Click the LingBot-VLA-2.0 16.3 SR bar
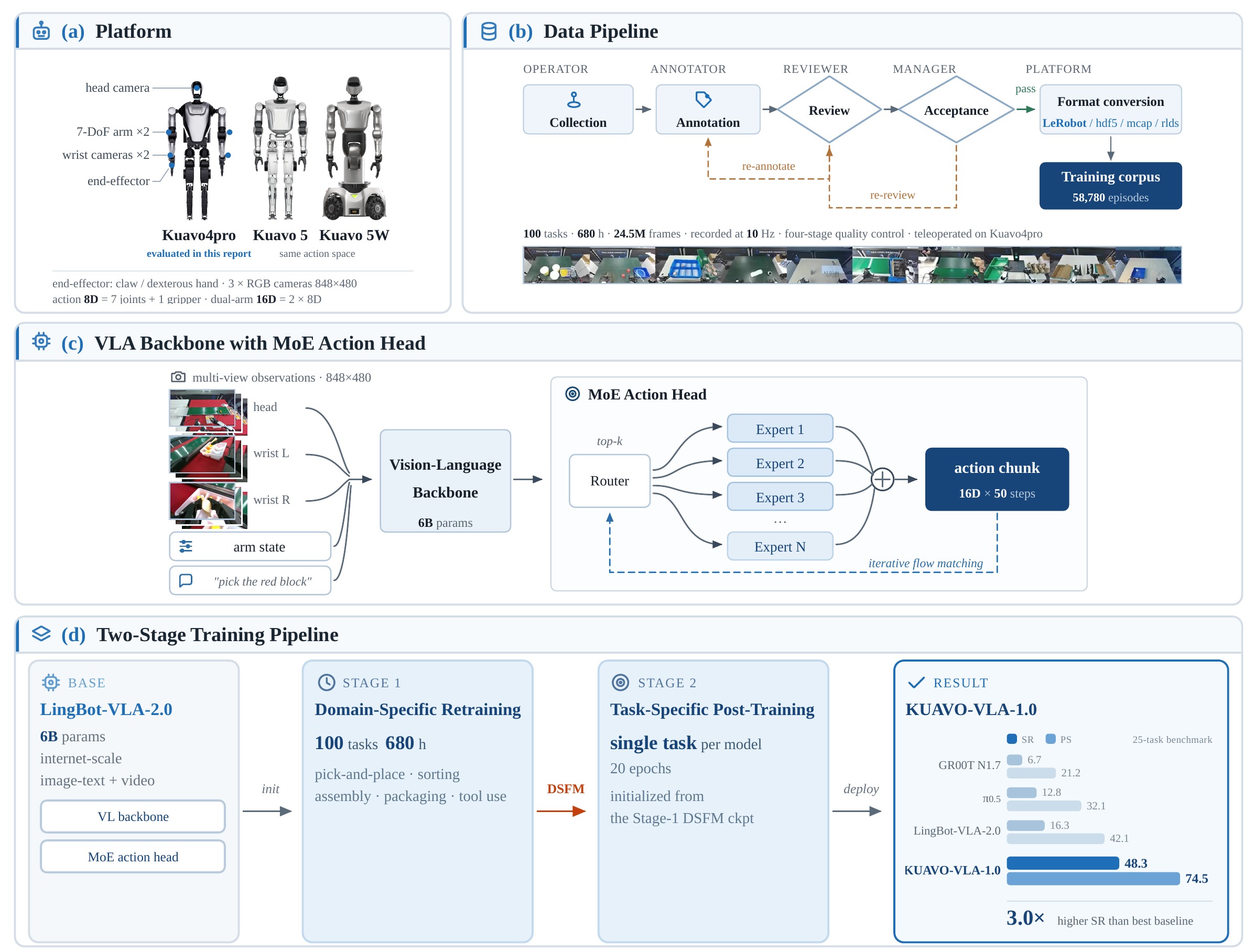The image size is (1255, 952). tap(1025, 825)
